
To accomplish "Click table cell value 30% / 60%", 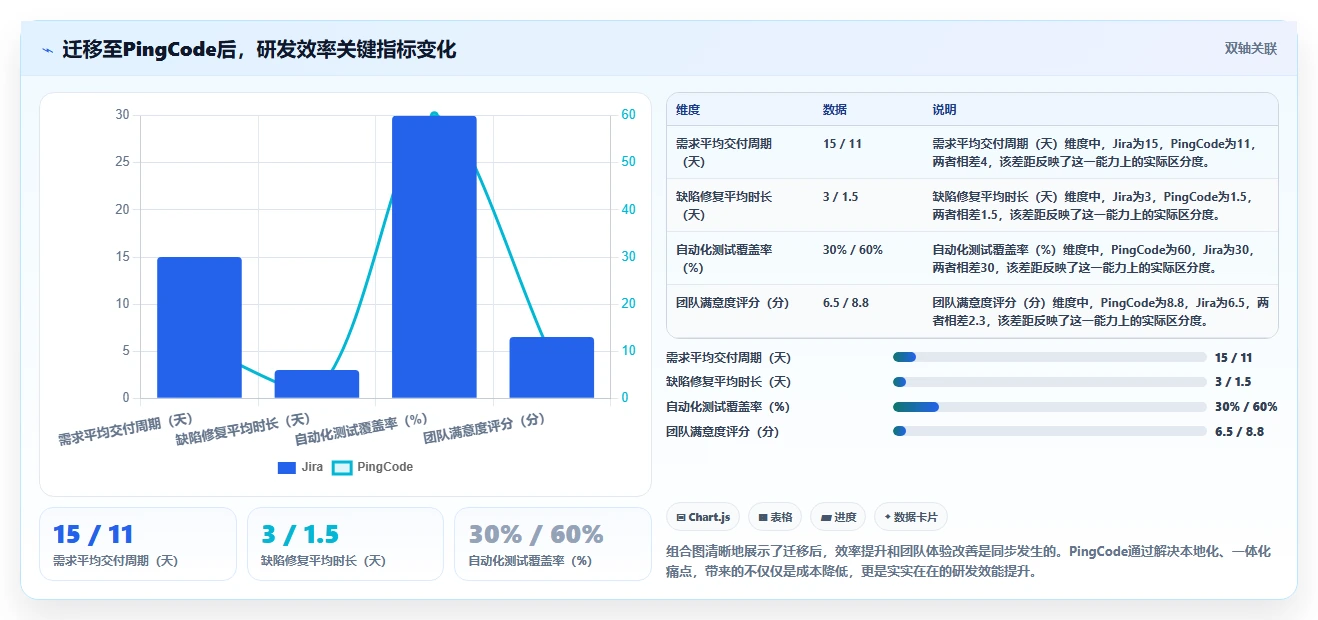I will point(853,250).
